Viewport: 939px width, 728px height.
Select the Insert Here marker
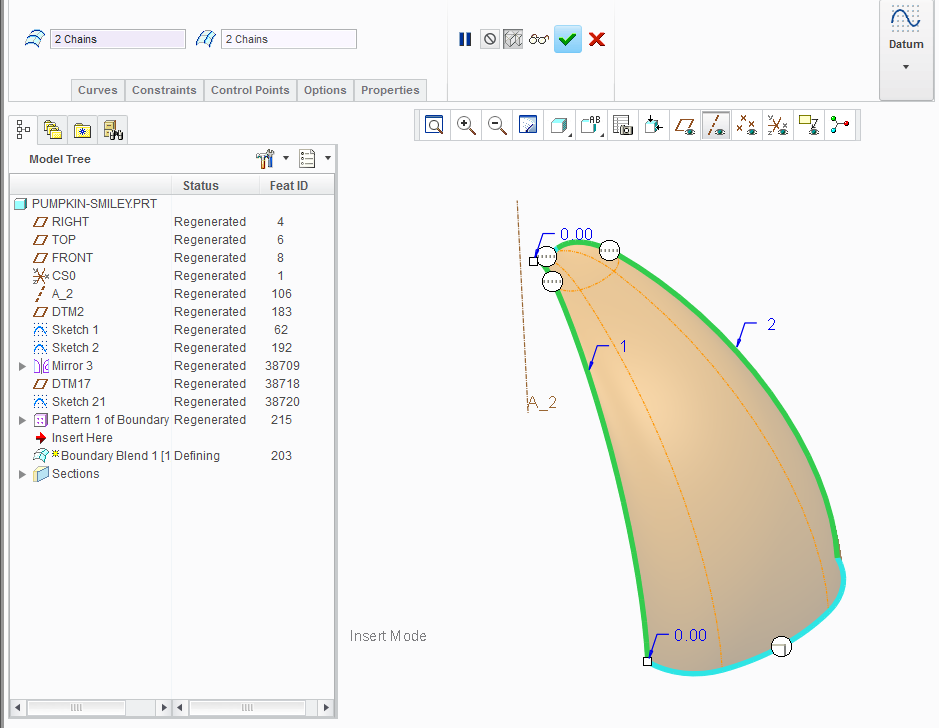(x=81, y=438)
